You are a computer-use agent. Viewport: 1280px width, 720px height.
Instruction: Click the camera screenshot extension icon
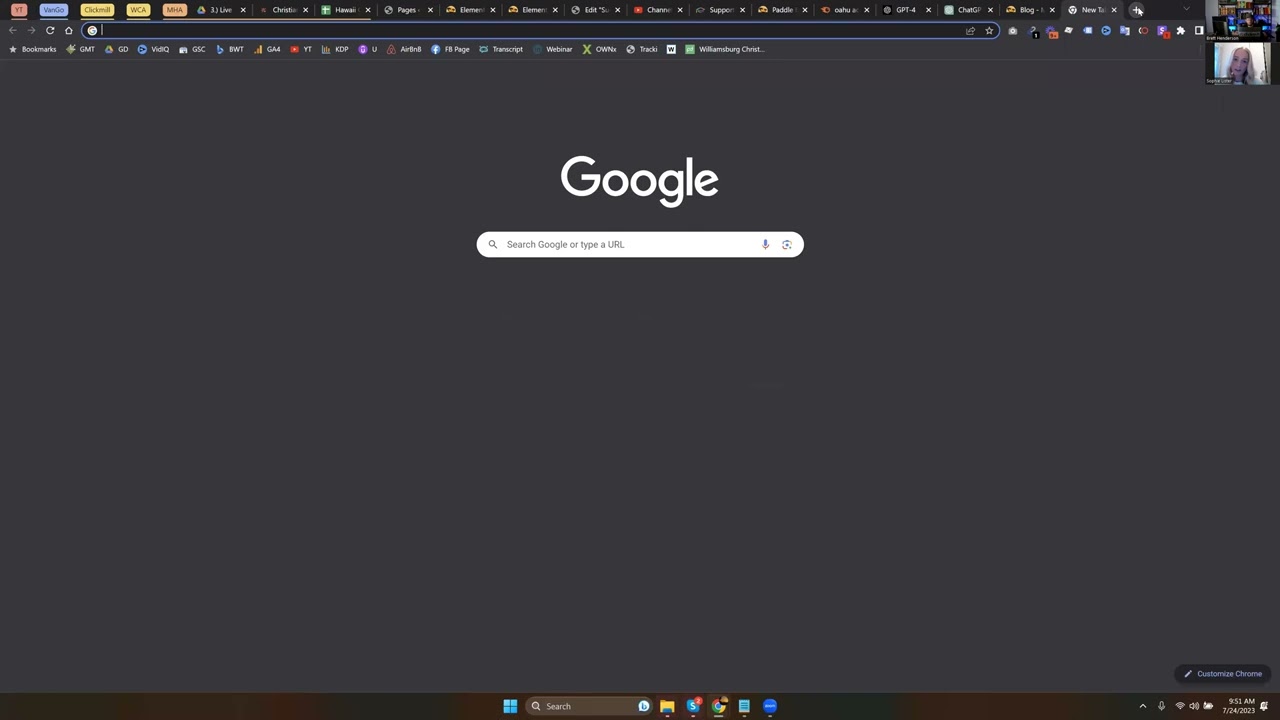pyautogui.click(x=1012, y=30)
